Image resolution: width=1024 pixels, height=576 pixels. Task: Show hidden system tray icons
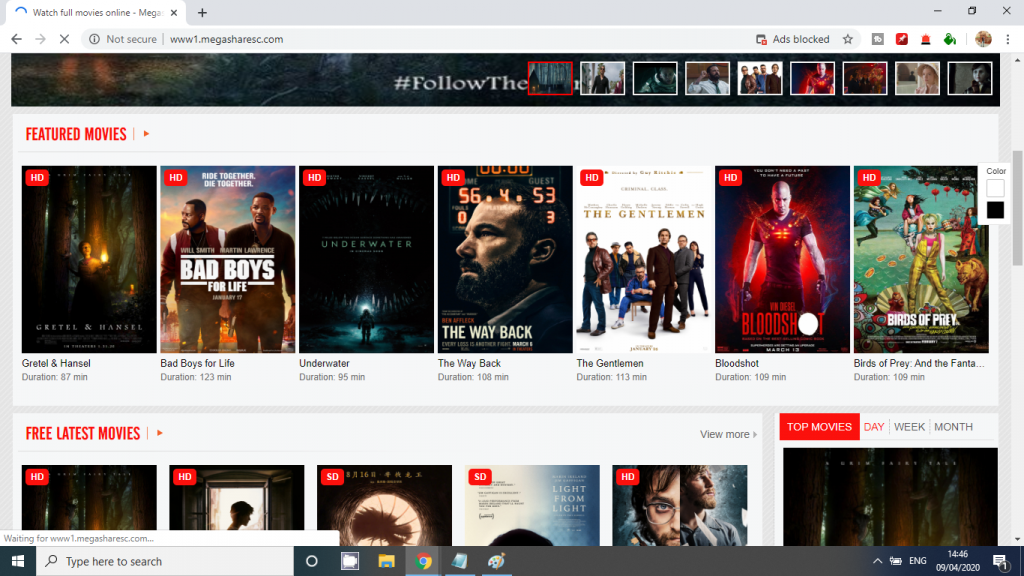click(877, 561)
